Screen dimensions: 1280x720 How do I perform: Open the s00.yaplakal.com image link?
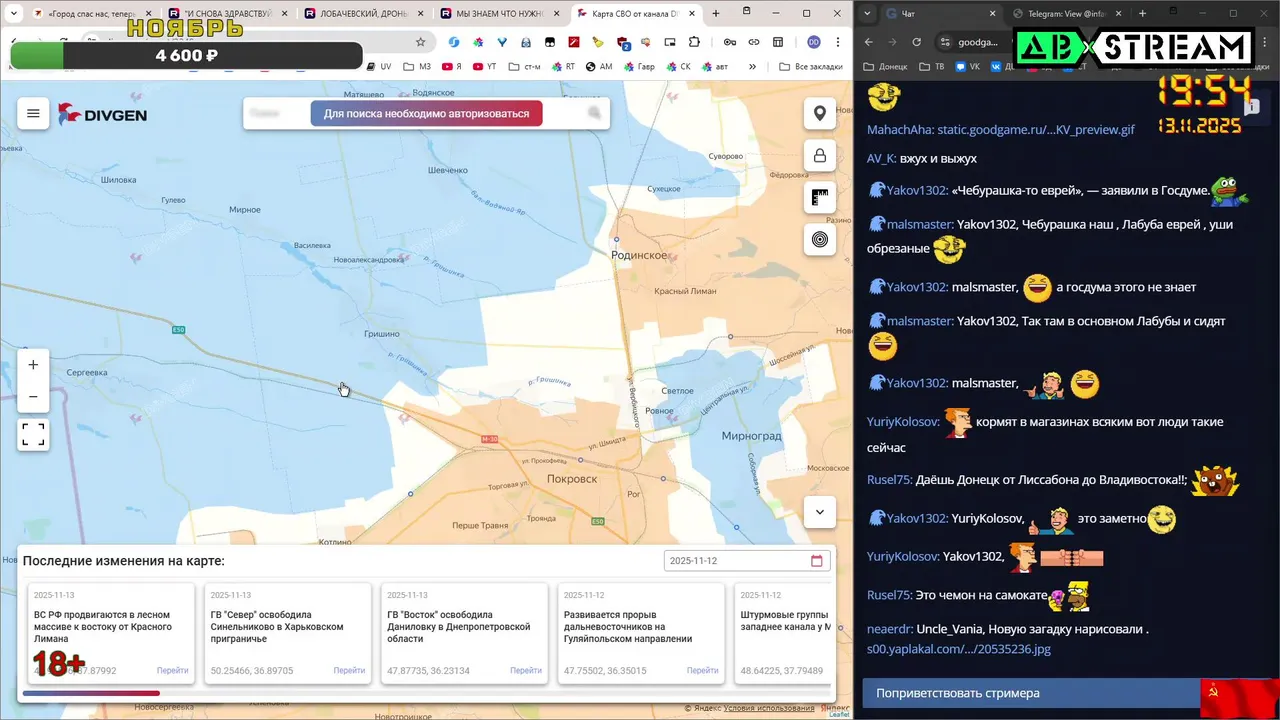(x=959, y=649)
